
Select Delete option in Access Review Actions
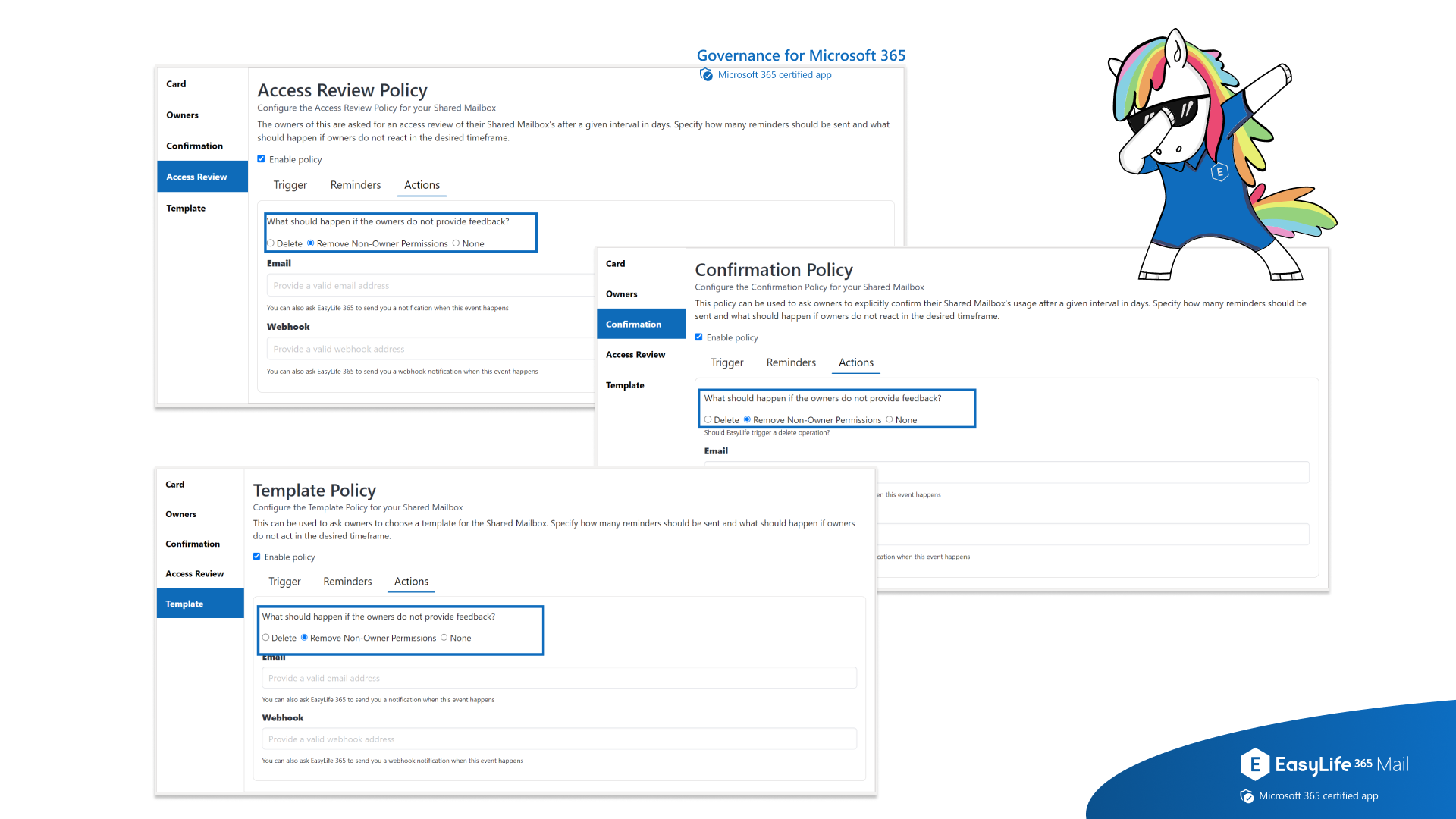coord(274,243)
